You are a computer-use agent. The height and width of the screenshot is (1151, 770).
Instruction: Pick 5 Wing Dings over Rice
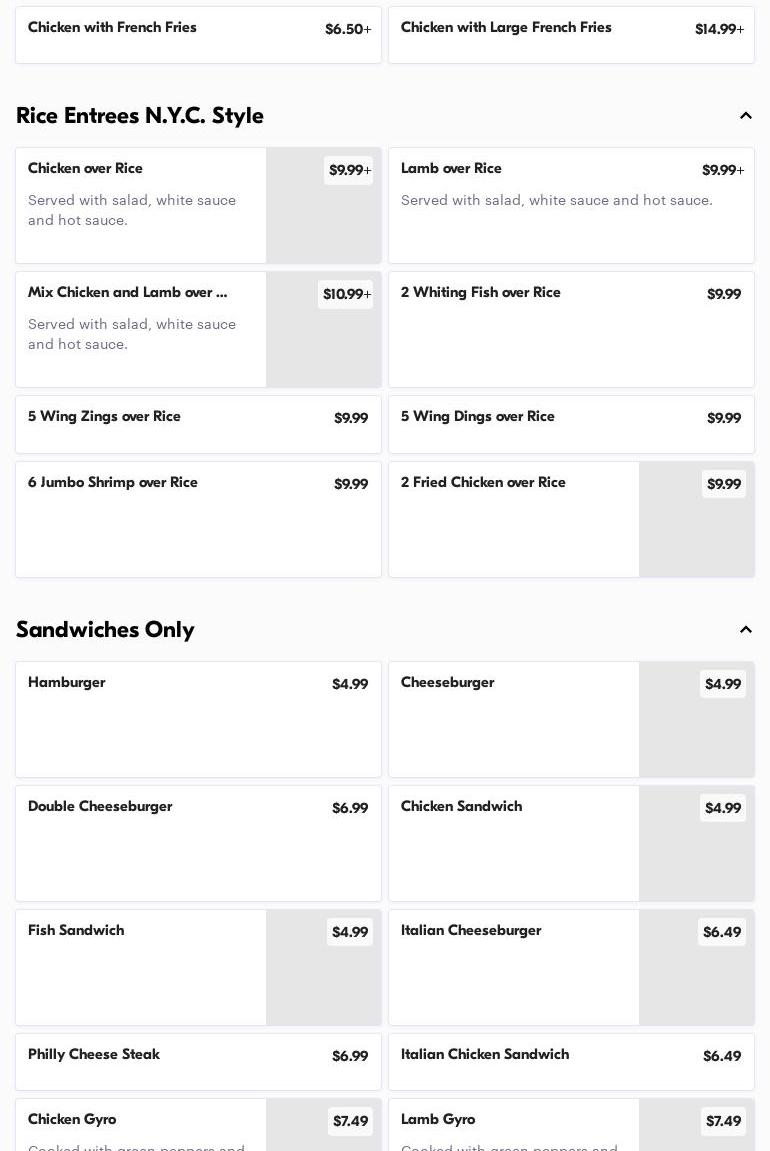(570, 424)
